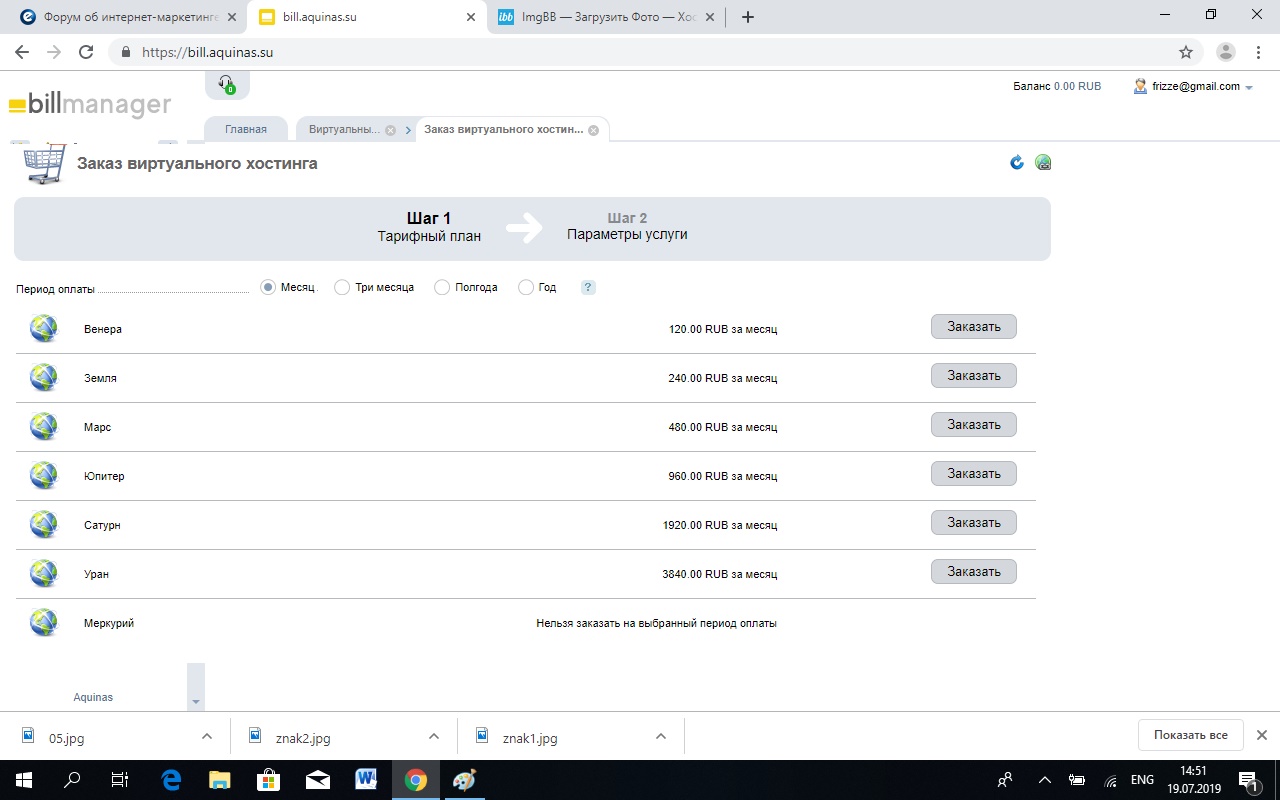
Task: Select the bill.aquinas.su browser tab
Action: click(367, 17)
